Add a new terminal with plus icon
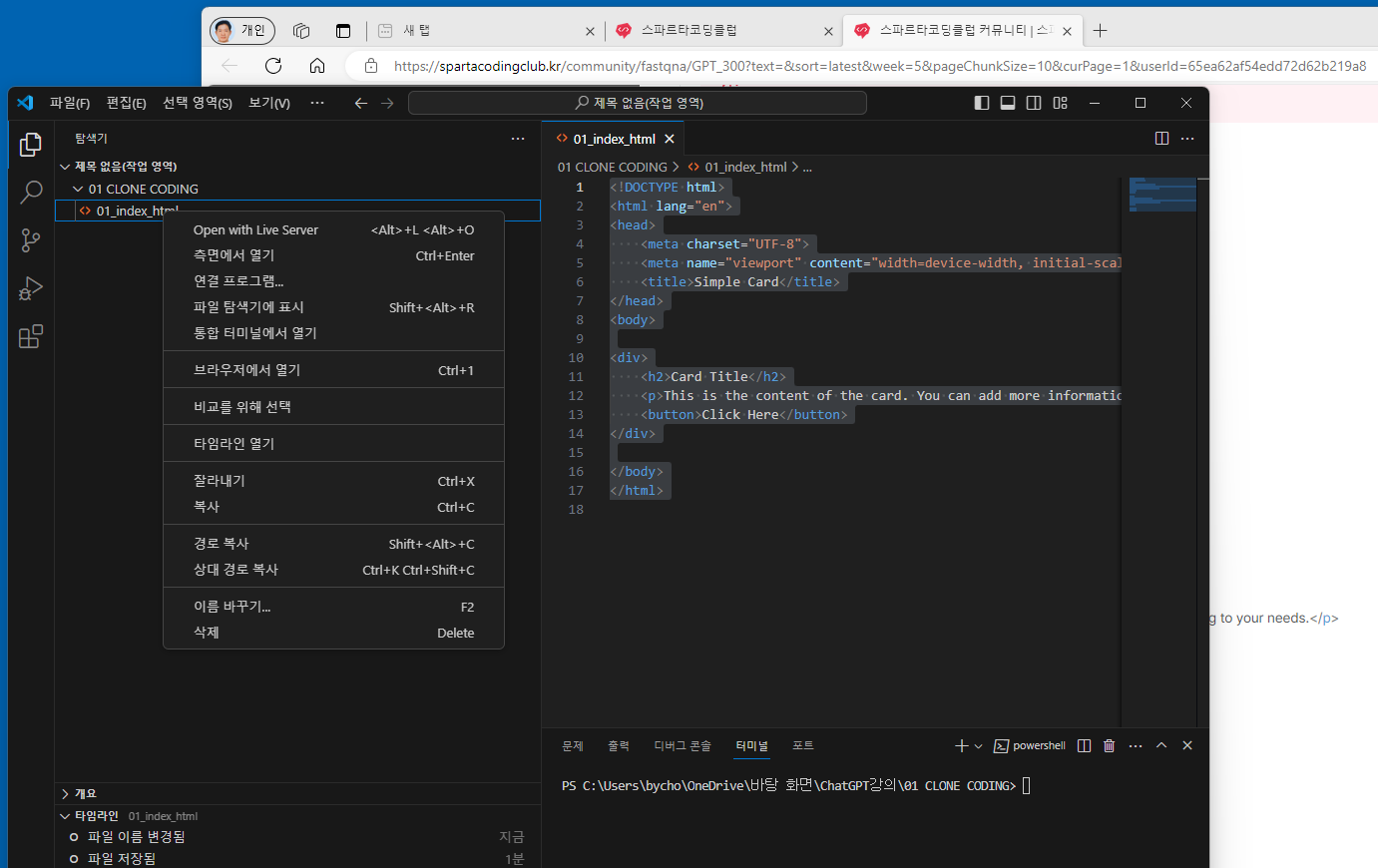The image size is (1378, 868). [x=962, y=745]
